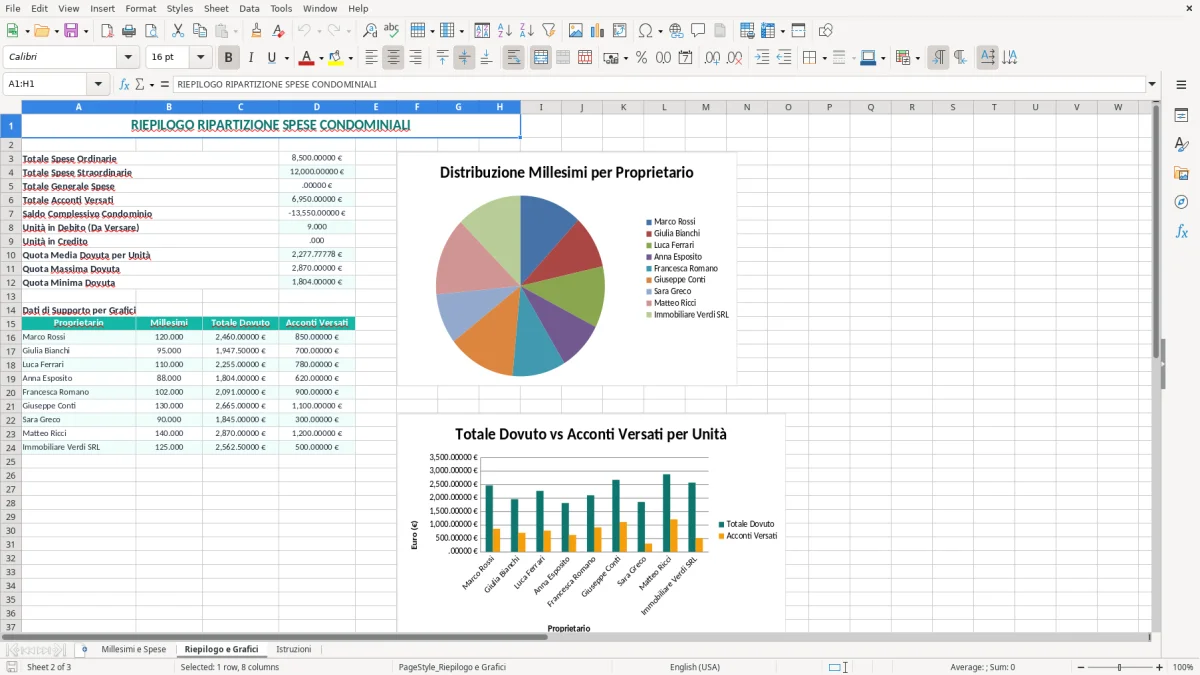This screenshot has width=1200, height=675.
Task: Toggle Center Horizontally alignment
Action: coord(393,58)
